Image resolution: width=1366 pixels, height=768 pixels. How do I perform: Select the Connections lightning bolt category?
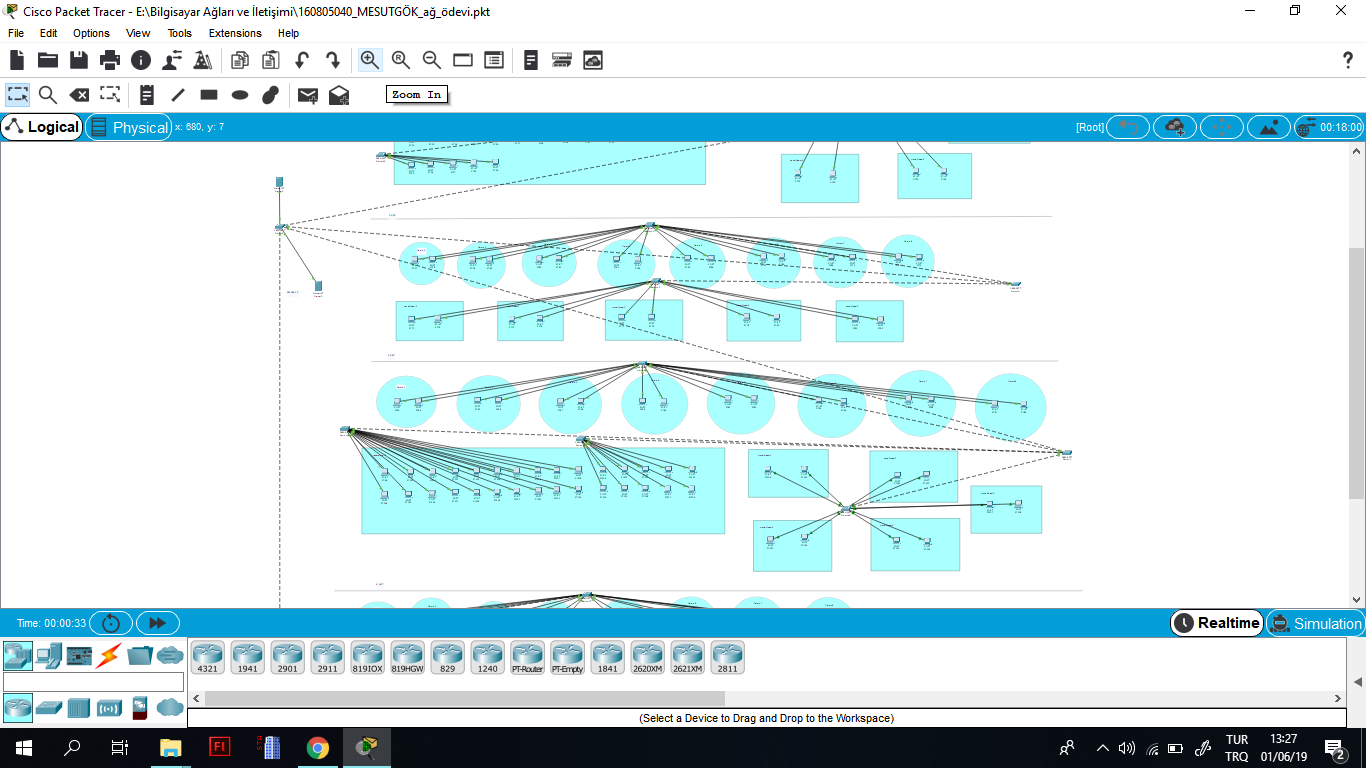point(108,656)
